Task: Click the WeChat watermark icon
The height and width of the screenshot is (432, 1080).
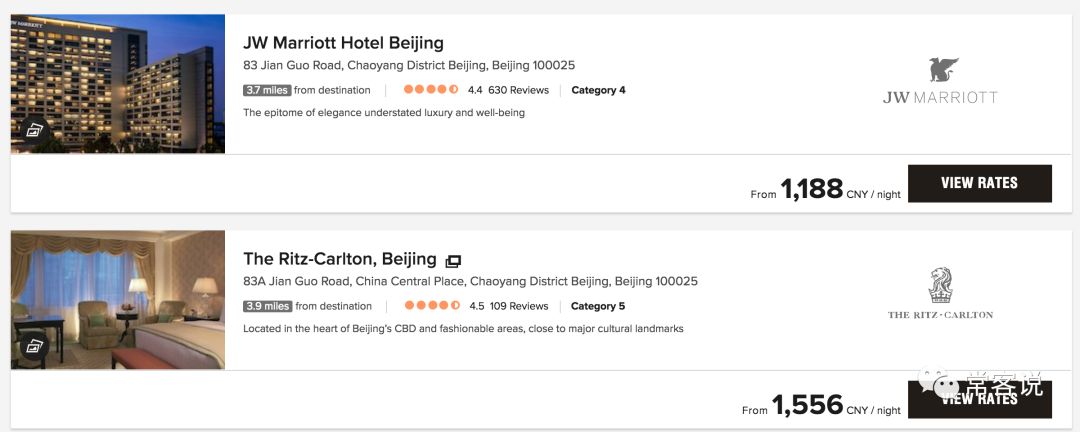Action: [x=943, y=384]
